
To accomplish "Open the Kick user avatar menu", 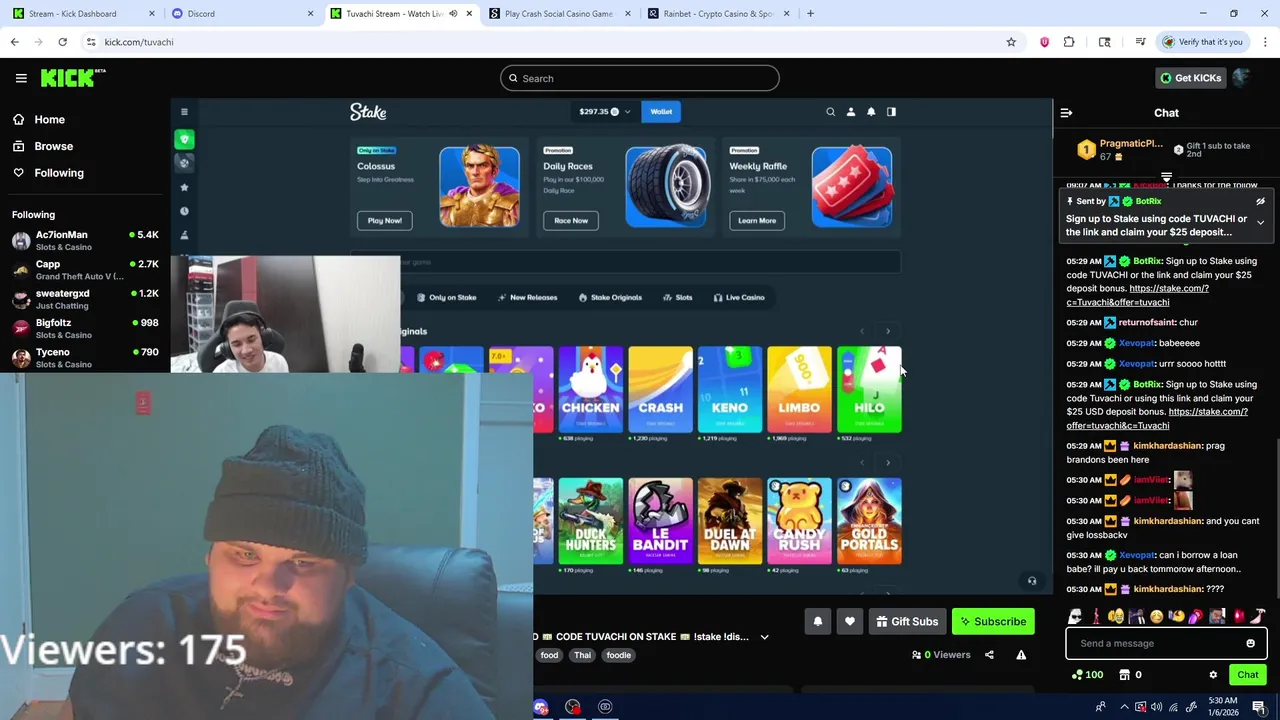I will 1241,78.
